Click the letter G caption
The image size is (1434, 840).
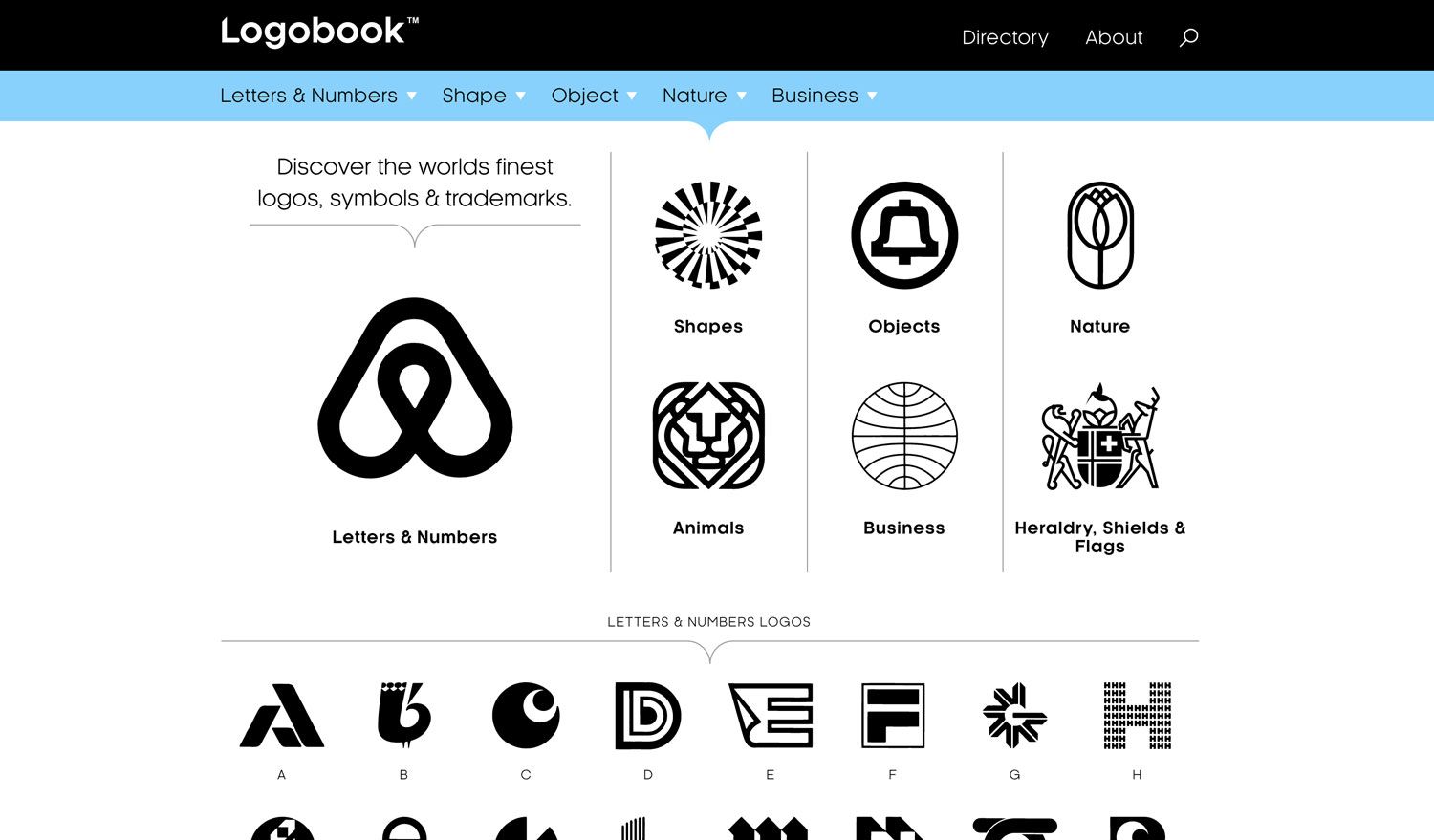[x=1015, y=775]
